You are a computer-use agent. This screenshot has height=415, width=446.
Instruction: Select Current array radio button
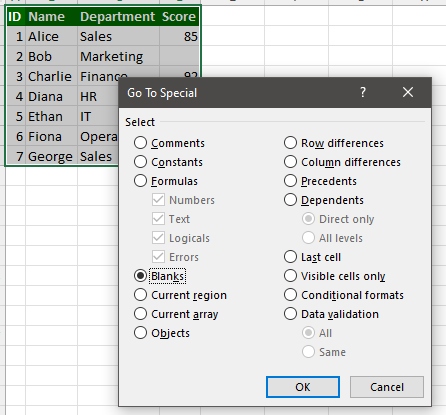tap(140, 314)
